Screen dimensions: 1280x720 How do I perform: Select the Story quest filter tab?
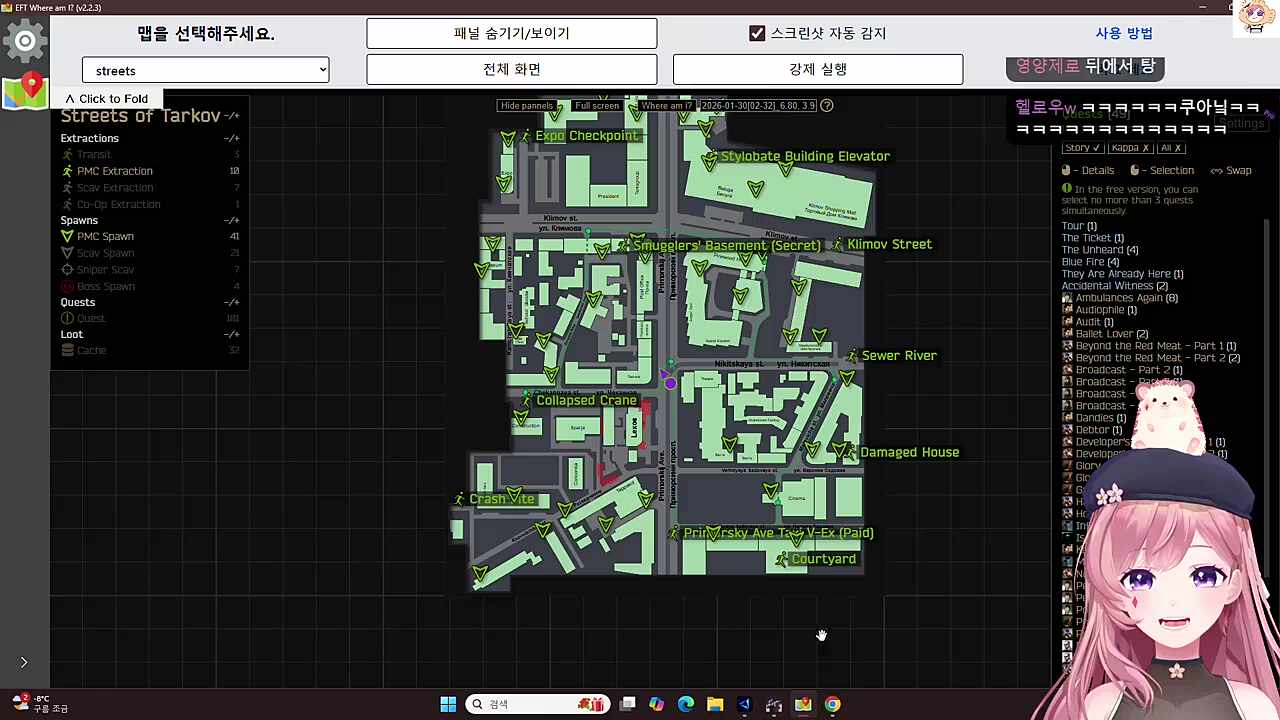coord(1081,148)
